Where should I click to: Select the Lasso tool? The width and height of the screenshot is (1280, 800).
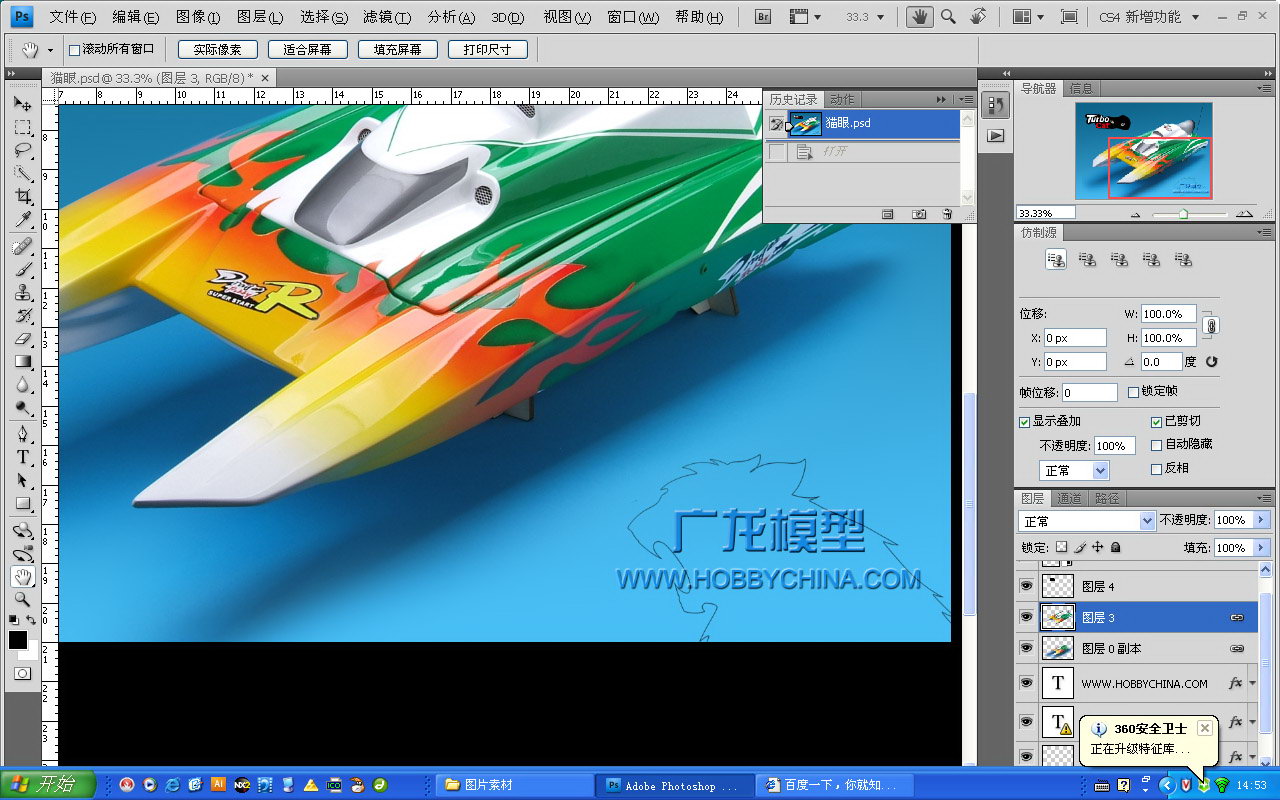pyautogui.click(x=22, y=151)
